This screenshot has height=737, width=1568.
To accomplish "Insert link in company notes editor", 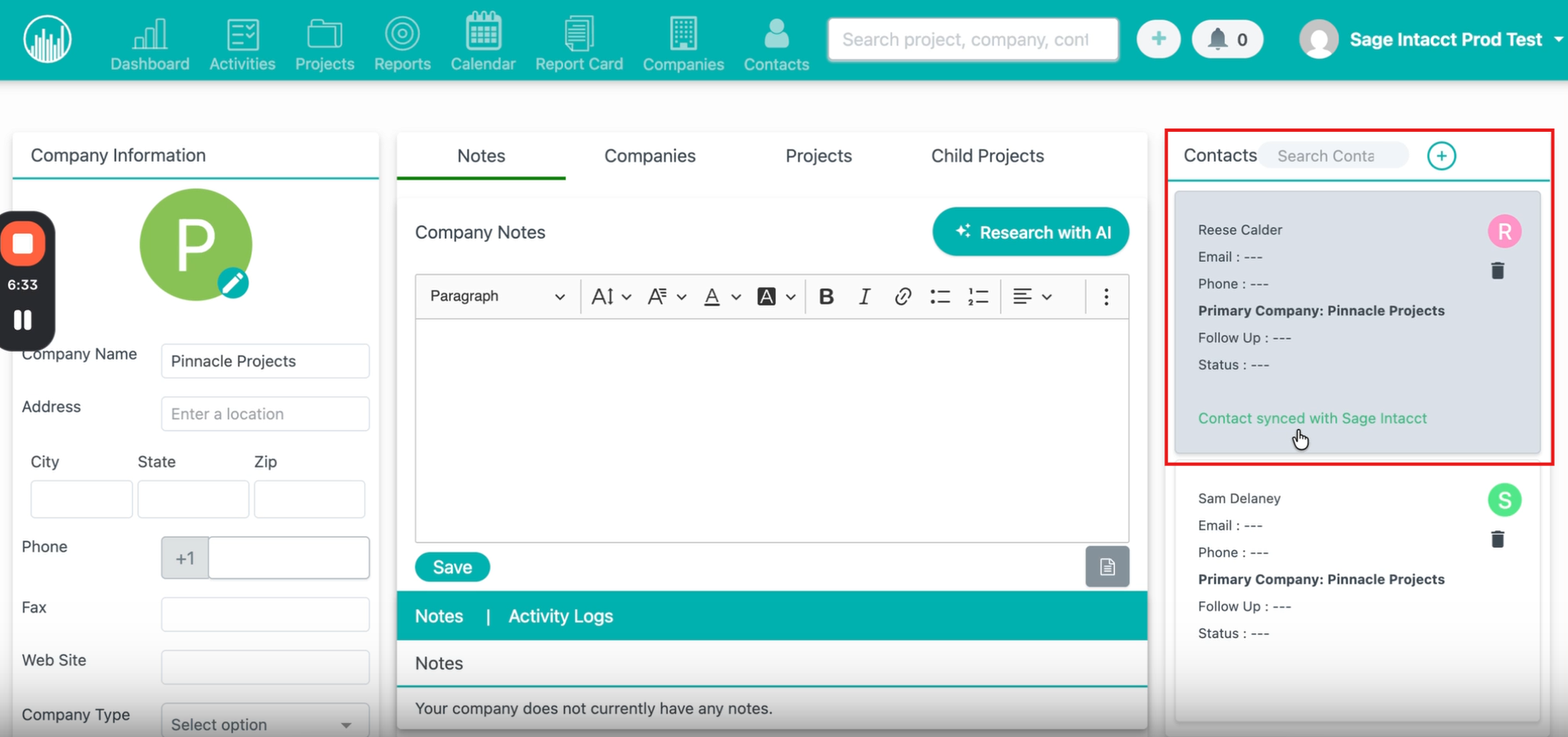I will click(903, 296).
